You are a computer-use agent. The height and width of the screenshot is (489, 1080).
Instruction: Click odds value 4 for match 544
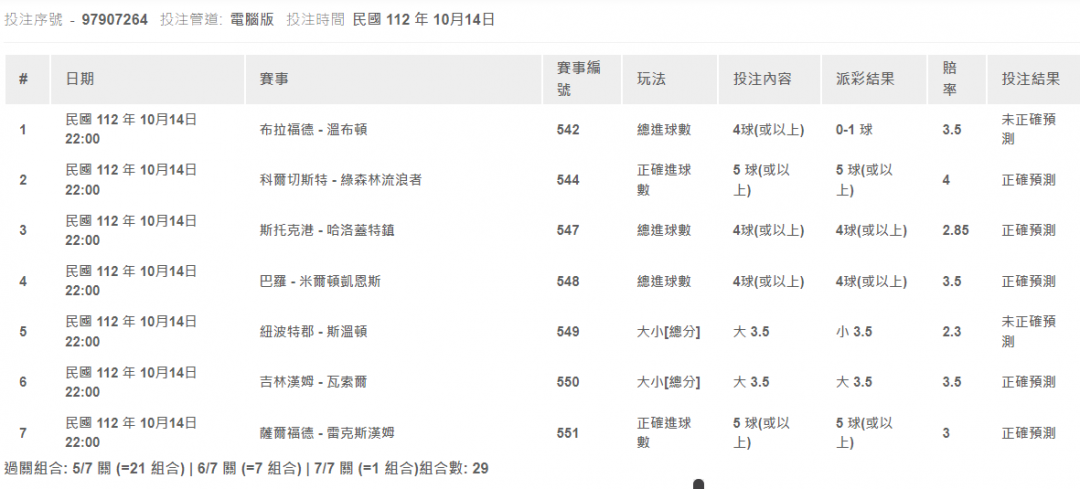pos(946,180)
